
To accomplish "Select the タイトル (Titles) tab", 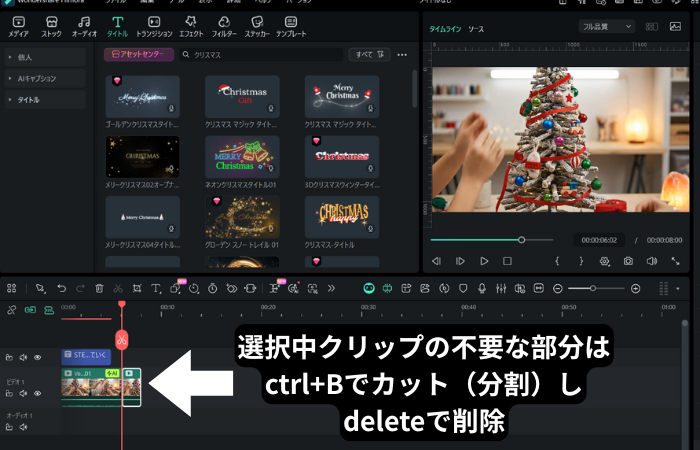I will point(117,26).
